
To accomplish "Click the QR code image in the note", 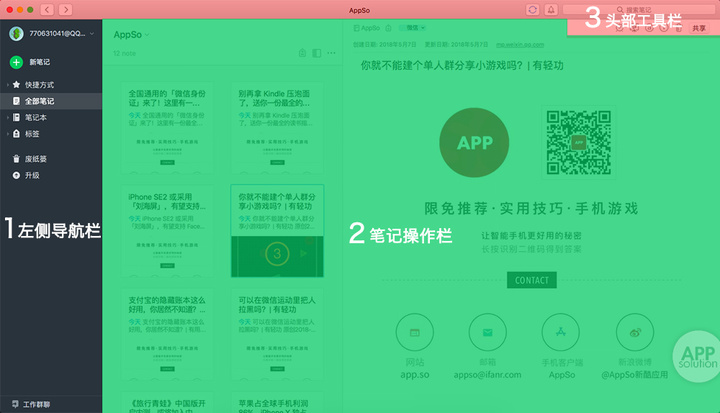I will tap(579, 142).
